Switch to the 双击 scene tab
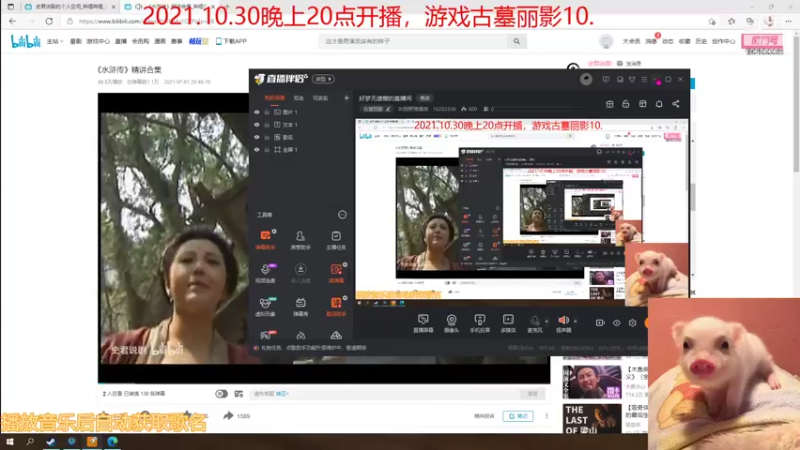The width and height of the screenshot is (800, 450). (298, 98)
